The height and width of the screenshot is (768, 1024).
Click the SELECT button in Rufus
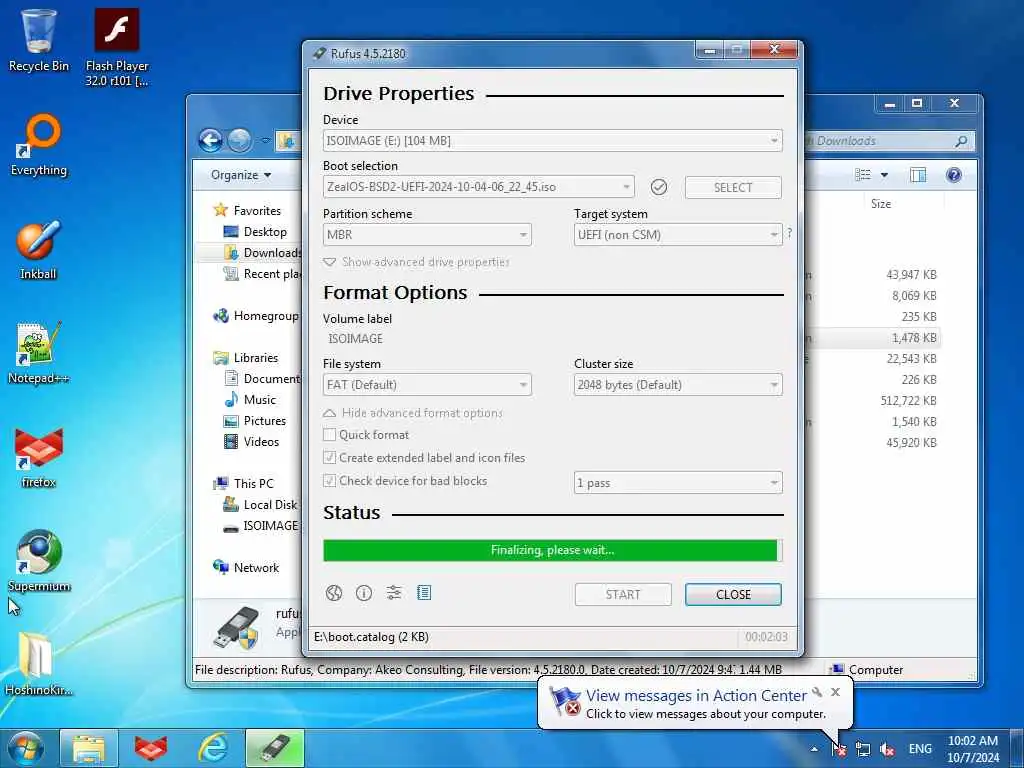[x=733, y=188]
